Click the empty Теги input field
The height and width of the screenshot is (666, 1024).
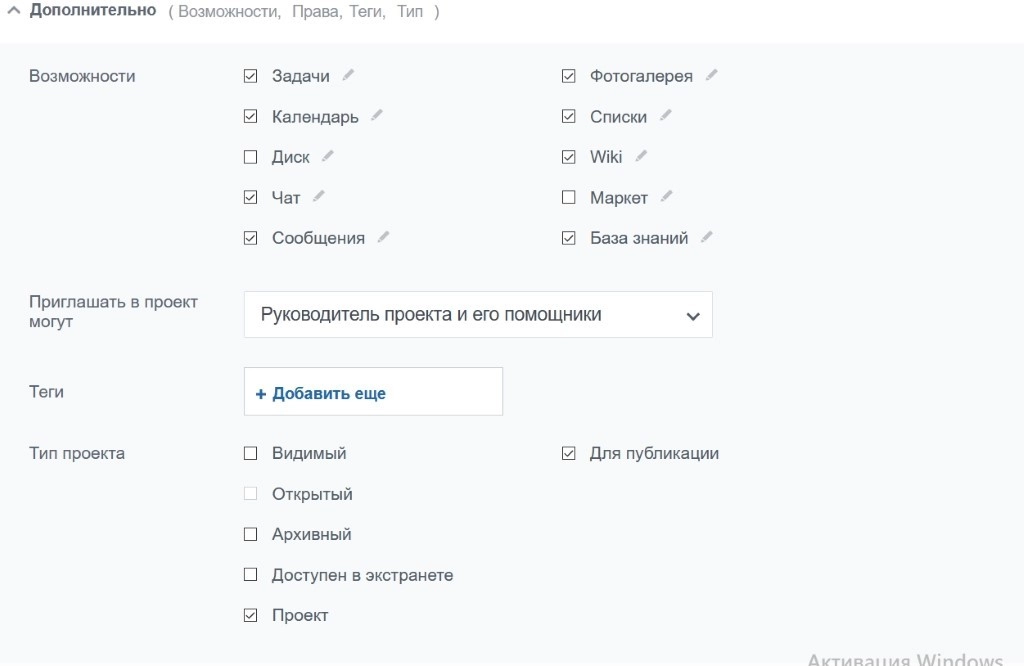[373, 391]
